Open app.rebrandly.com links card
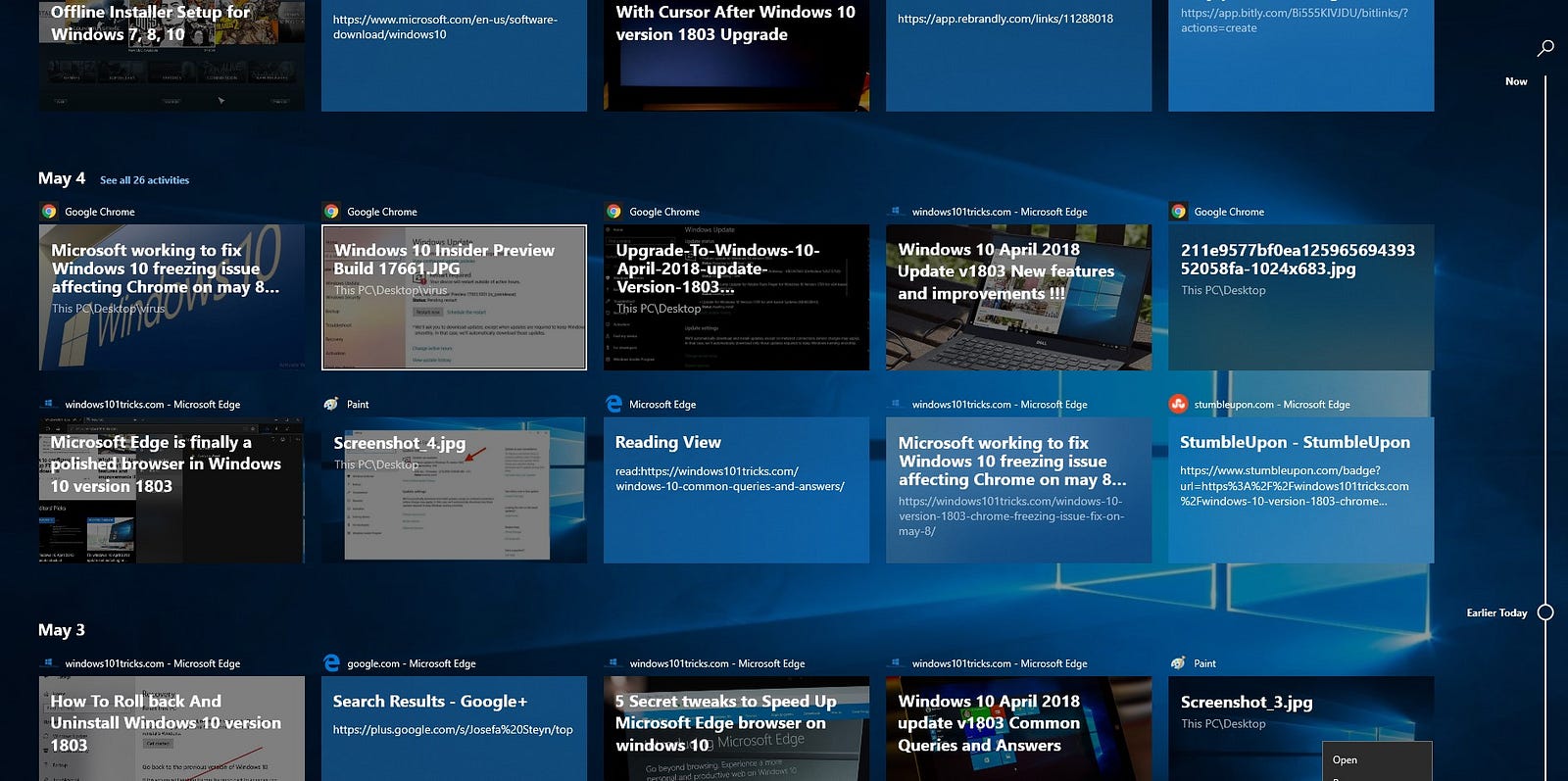This screenshot has width=1568, height=781. [x=1018, y=55]
